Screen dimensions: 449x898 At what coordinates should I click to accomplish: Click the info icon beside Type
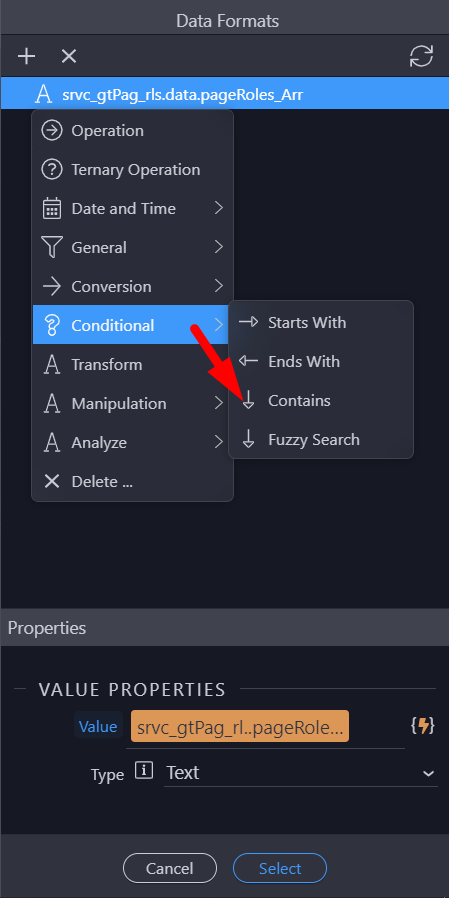pos(144,771)
